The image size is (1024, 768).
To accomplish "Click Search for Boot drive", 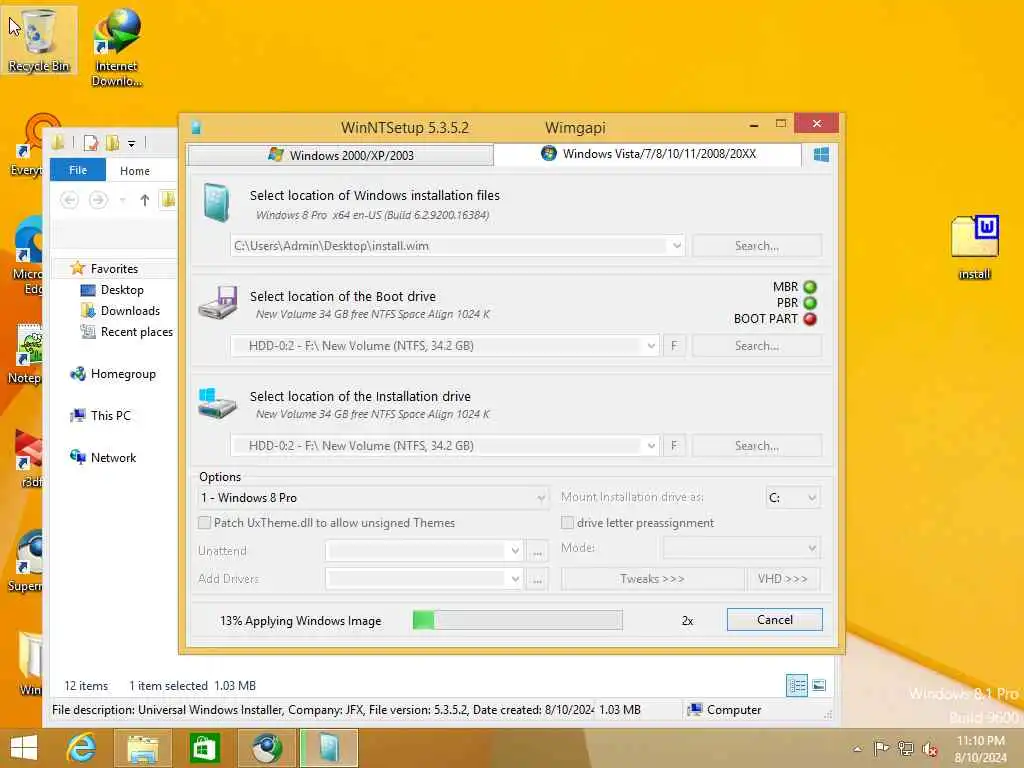I will (x=756, y=345).
